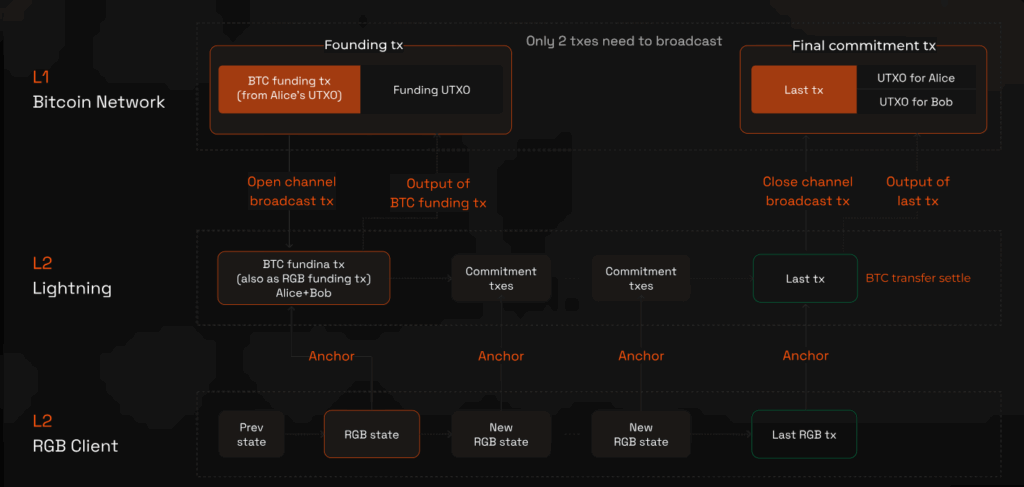Select the Last RGB tx box

pyautogui.click(x=804, y=434)
